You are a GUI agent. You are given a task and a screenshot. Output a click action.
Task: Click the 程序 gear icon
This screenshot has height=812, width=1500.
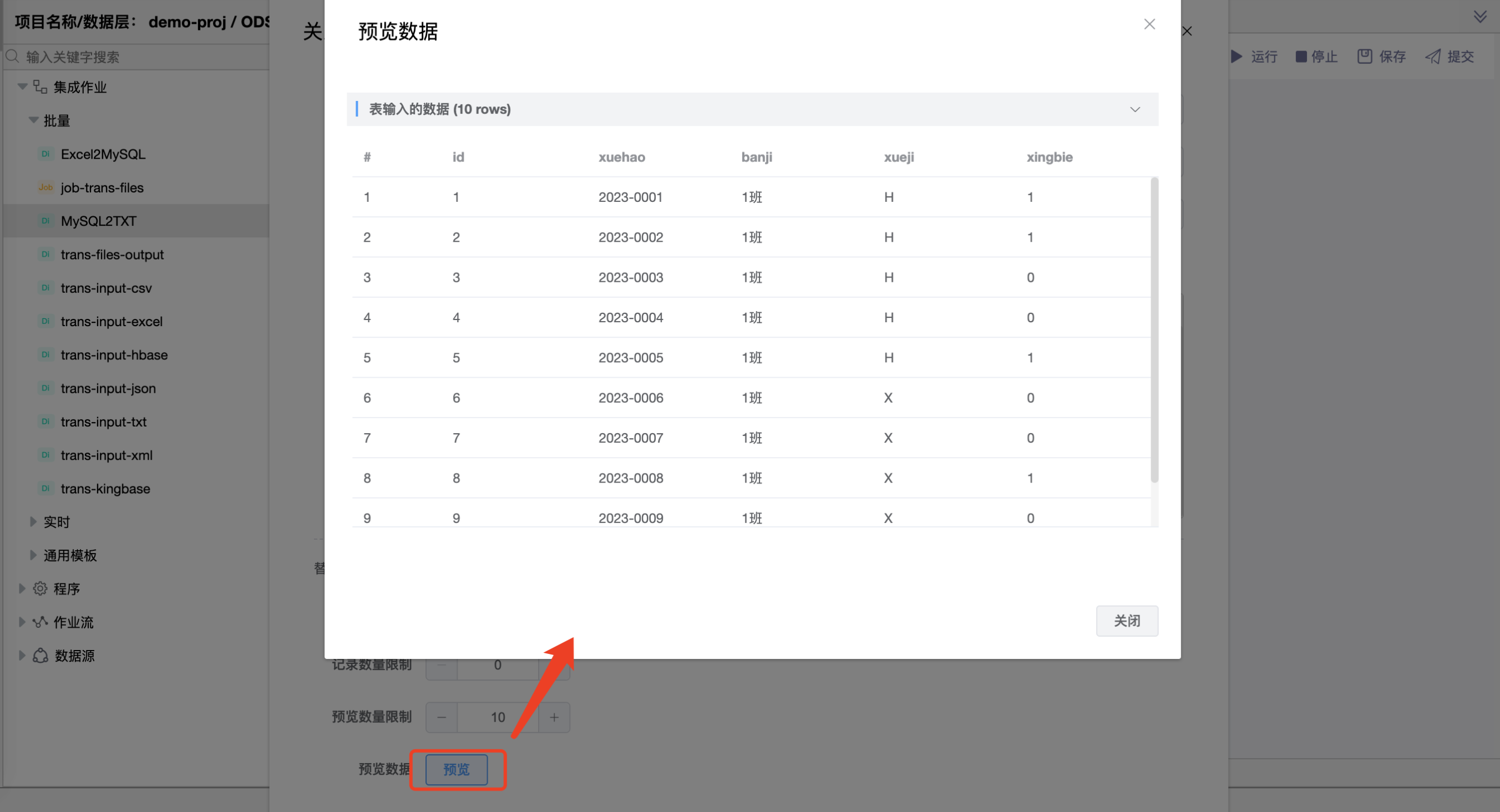click(40, 589)
